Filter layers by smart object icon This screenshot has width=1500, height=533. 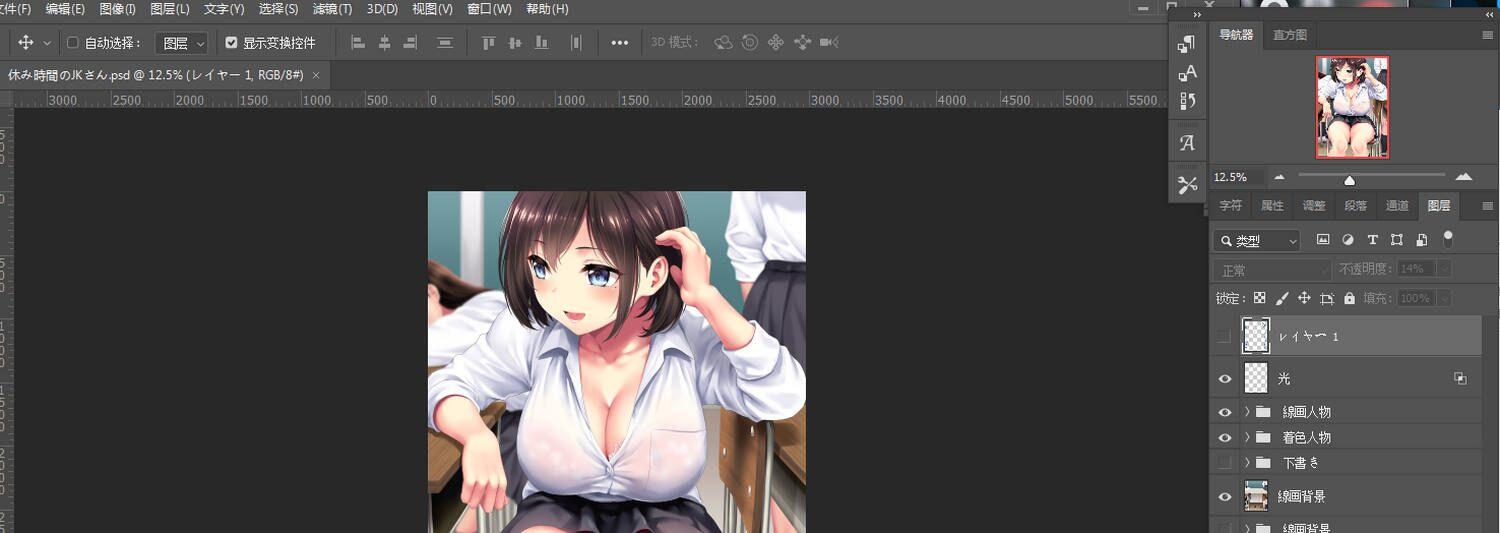1422,240
